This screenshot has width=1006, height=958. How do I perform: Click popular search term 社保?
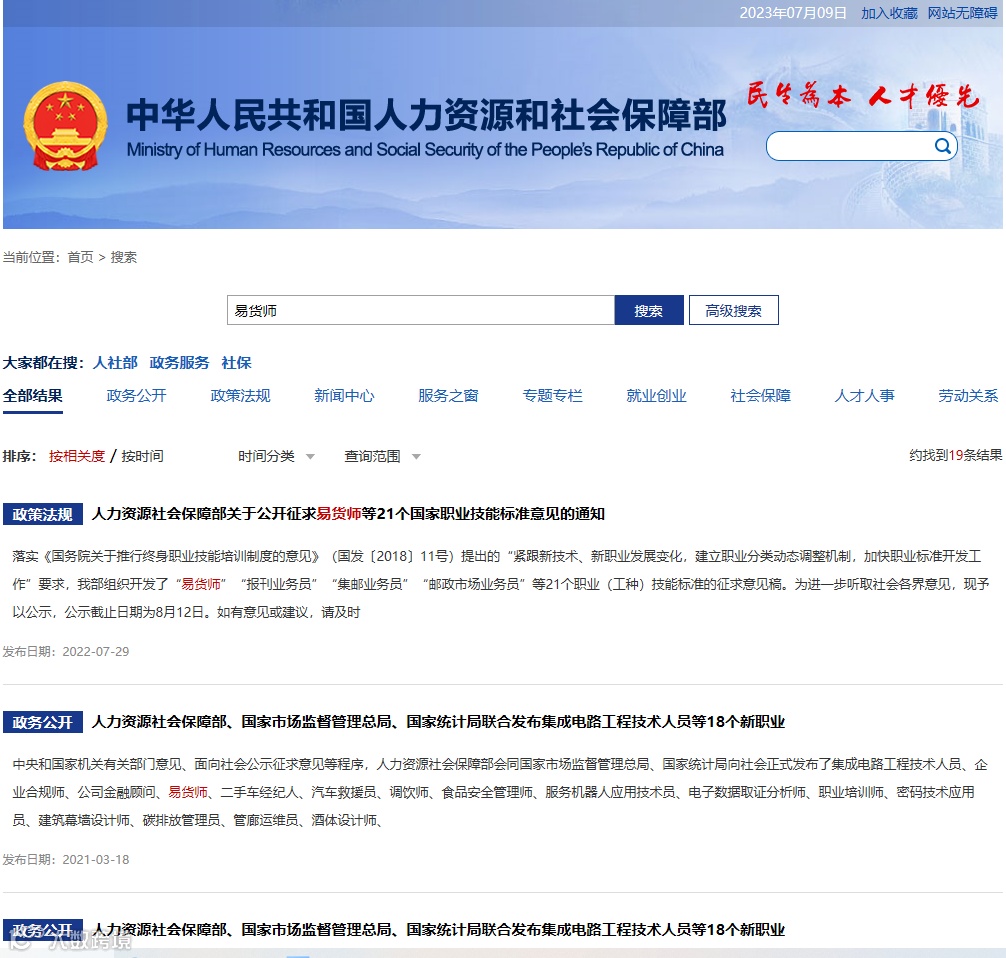click(x=236, y=363)
